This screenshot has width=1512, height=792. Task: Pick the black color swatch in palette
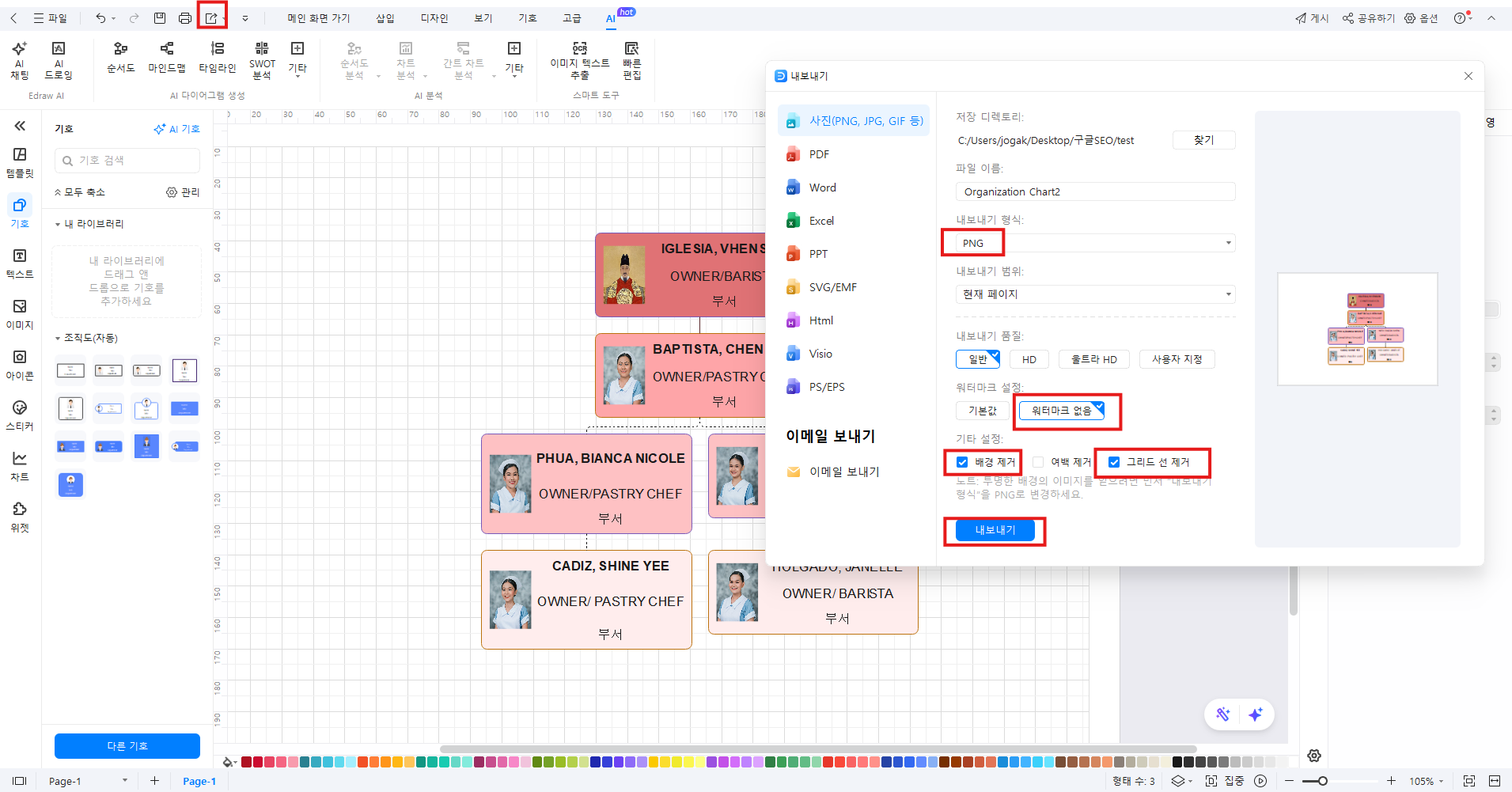[1177, 762]
